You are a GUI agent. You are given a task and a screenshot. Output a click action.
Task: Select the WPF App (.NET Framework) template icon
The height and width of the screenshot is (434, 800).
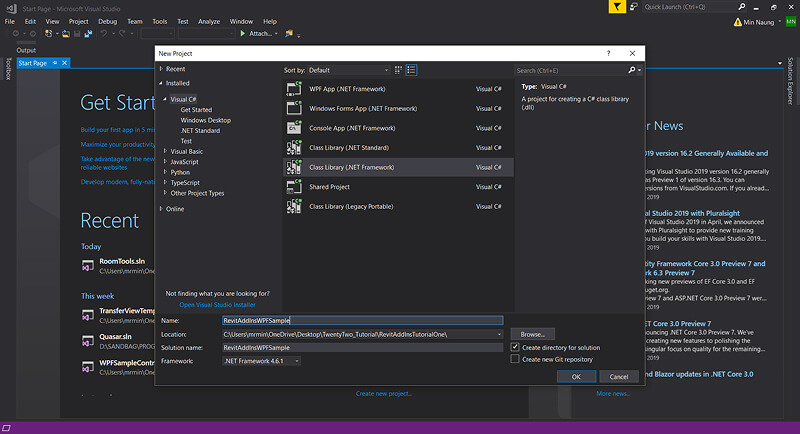pyautogui.click(x=294, y=88)
